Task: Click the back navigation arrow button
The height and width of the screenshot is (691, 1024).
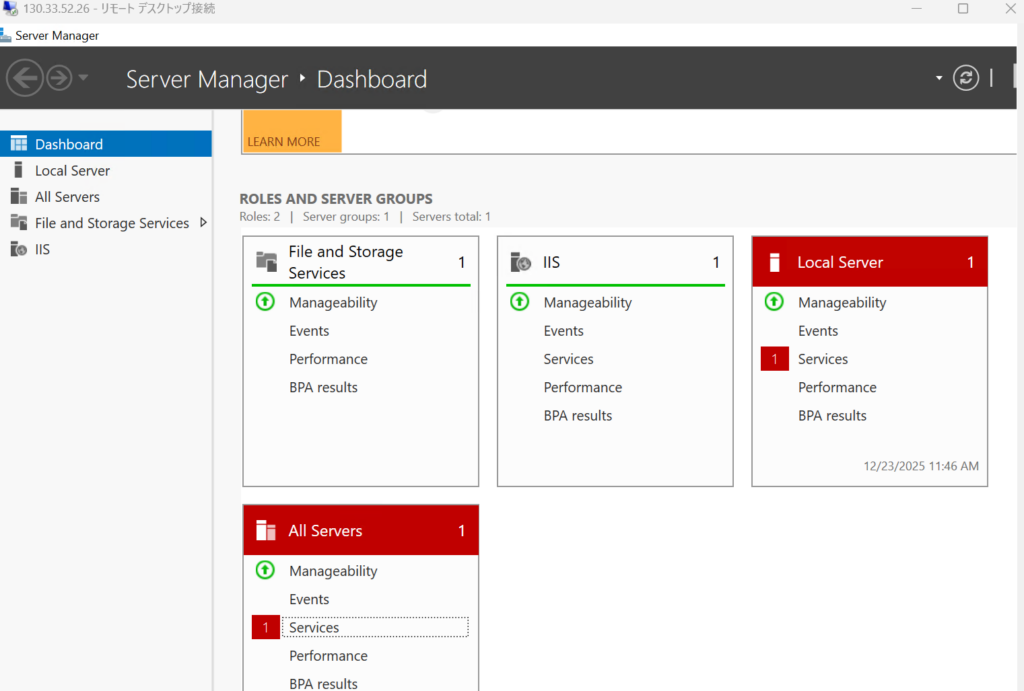Action: [x=25, y=78]
